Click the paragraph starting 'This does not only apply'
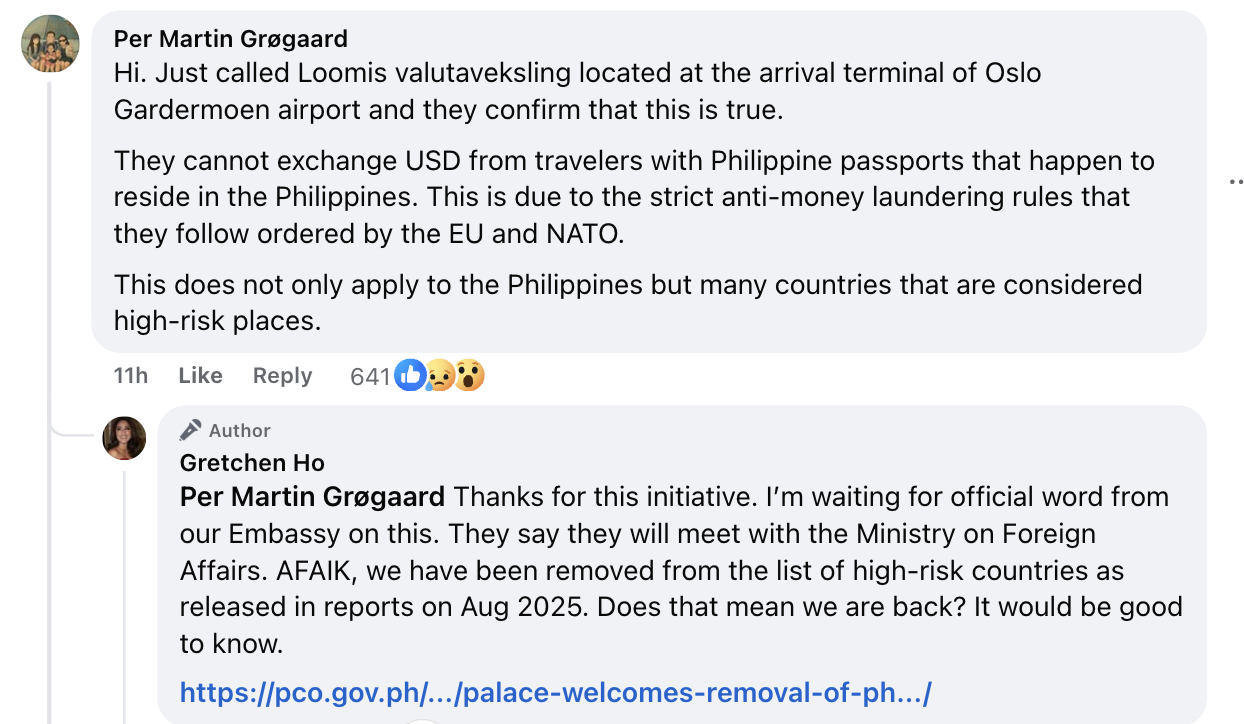Screen dimensions: 1244x724 [627, 301]
